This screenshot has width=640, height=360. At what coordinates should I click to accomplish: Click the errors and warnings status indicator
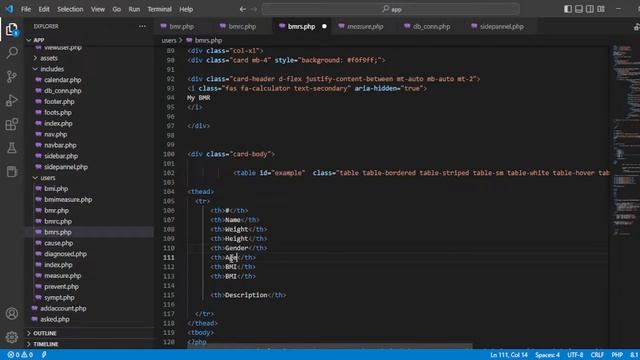tap(20, 355)
